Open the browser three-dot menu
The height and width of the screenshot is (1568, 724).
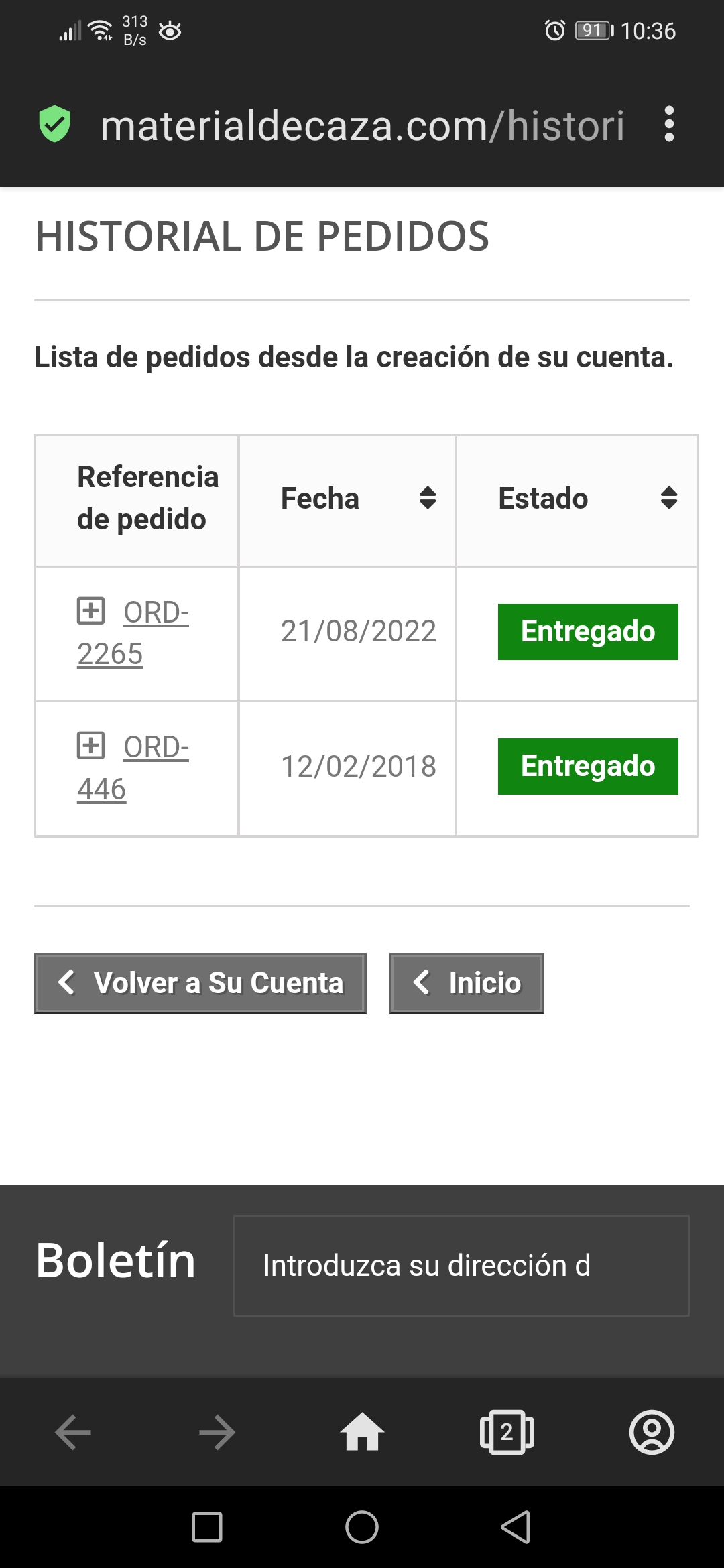click(668, 124)
